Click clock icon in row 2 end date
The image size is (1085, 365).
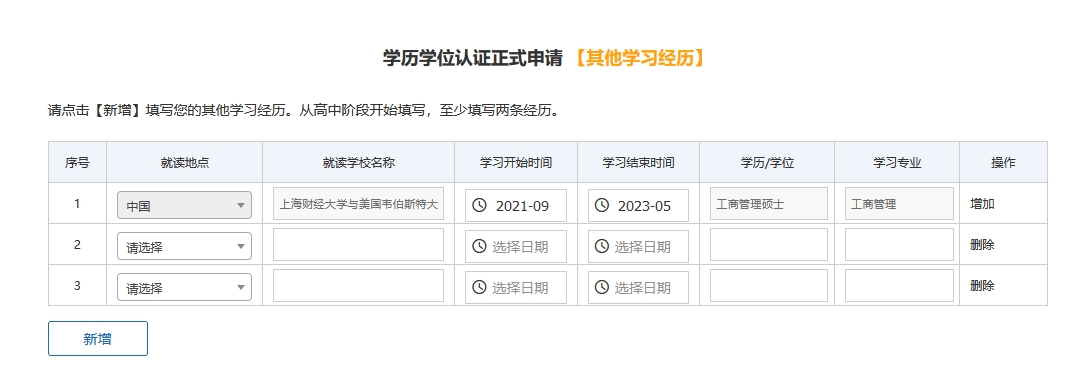(x=601, y=246)
